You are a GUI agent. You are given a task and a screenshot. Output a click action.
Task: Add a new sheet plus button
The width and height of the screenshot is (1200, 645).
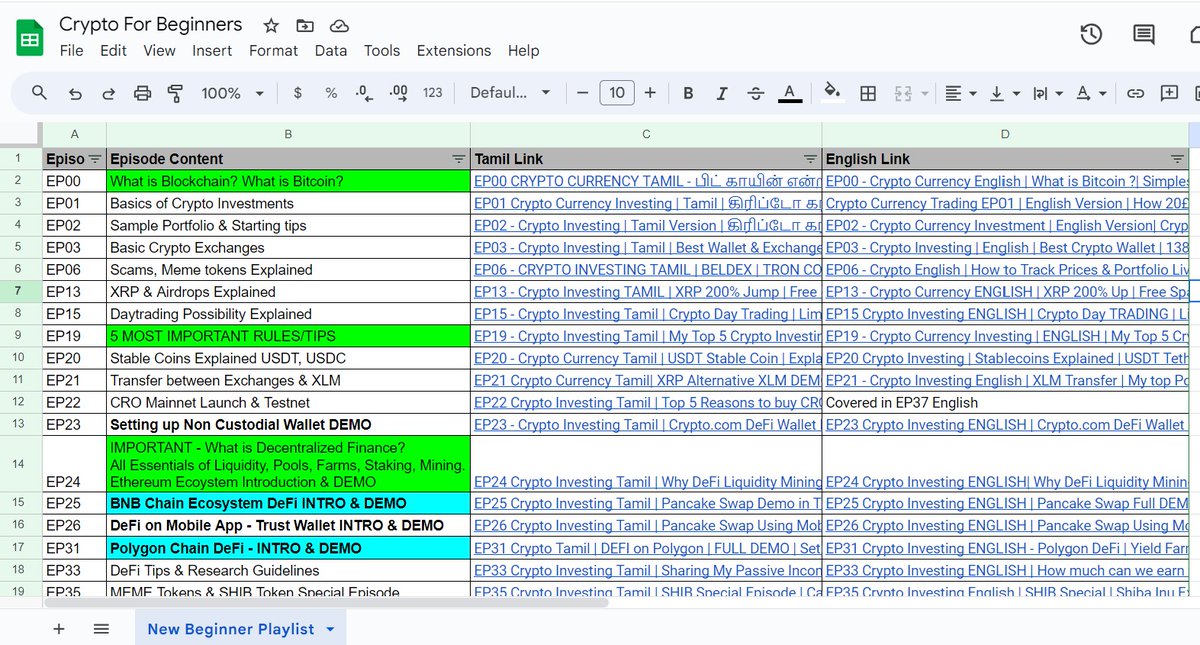[58, 629]
